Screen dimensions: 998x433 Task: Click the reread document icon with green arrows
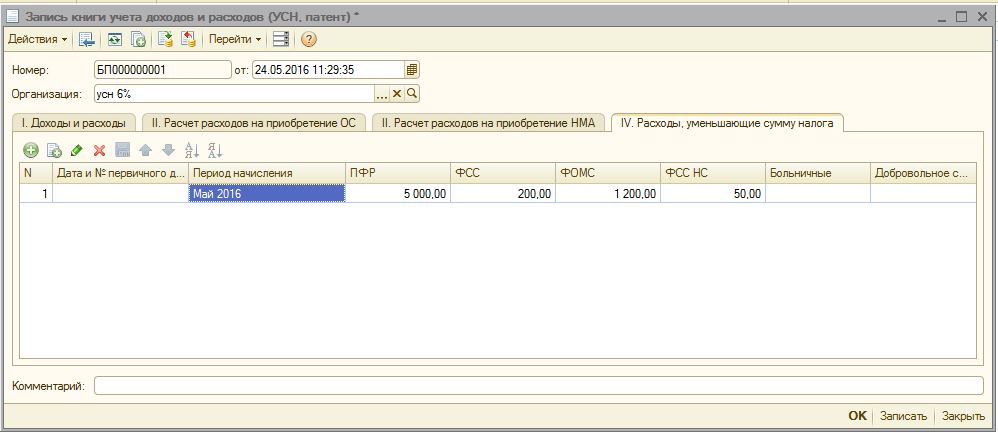115,39
